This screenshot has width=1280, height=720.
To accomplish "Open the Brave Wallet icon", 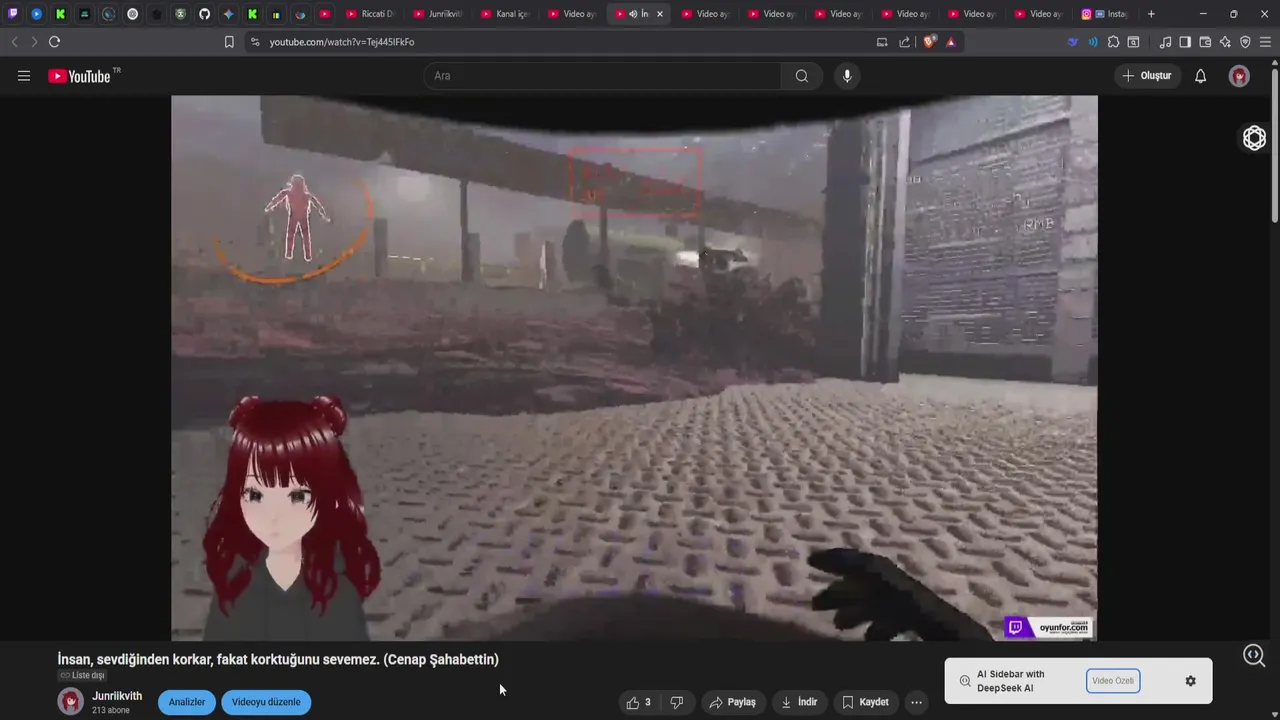I will point(1205,42).
